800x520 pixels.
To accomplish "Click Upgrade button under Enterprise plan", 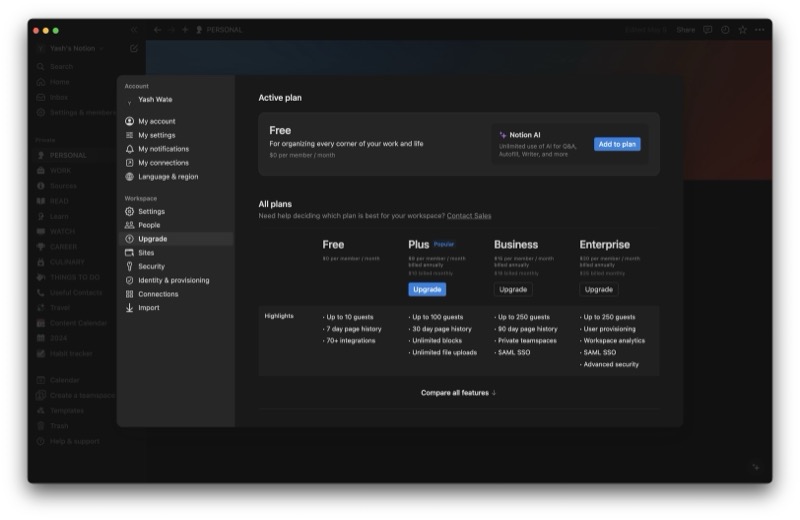I will pyautogui.click(x=598, y=289).
